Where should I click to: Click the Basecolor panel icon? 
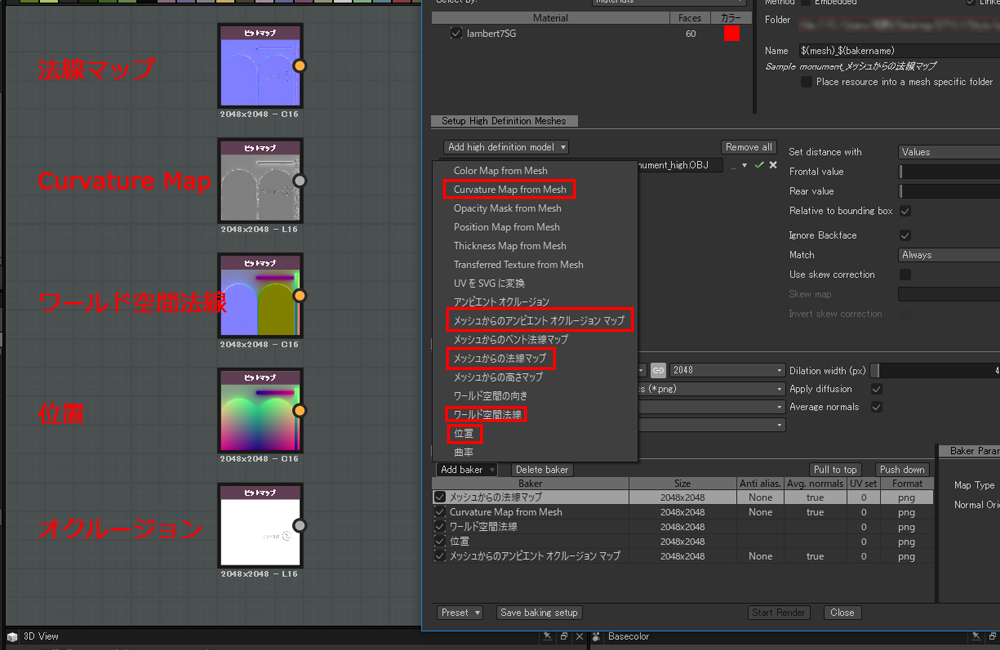point(596,637)
